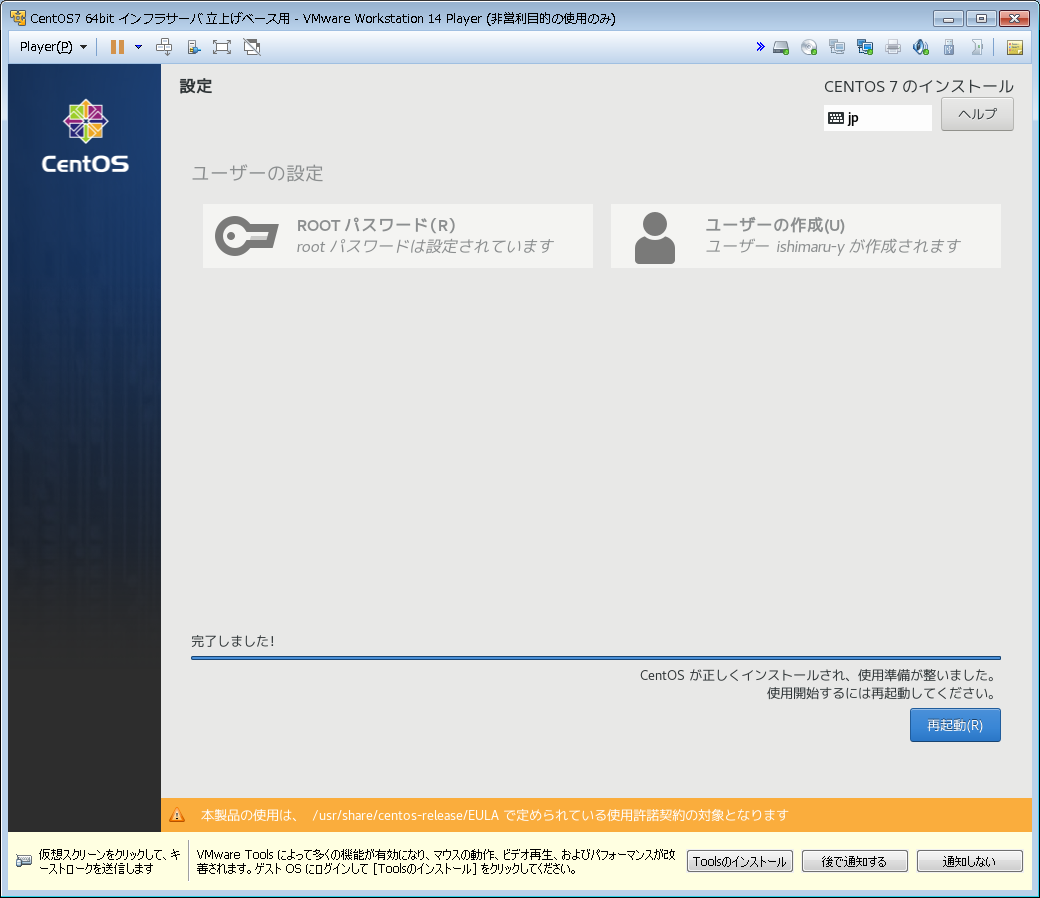This screenshot has height=898, width=1040.
Task: Open the ヘルプ help button
Action: point(977,114)
